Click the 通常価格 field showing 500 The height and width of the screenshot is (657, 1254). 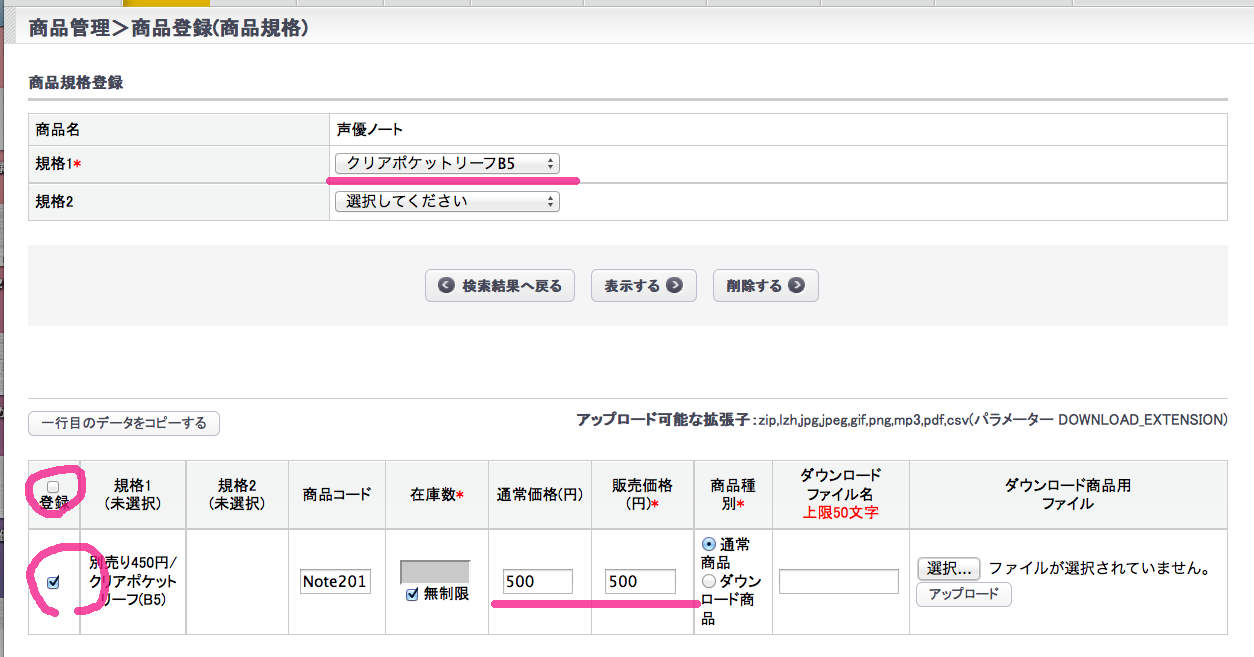click(538, 582)
